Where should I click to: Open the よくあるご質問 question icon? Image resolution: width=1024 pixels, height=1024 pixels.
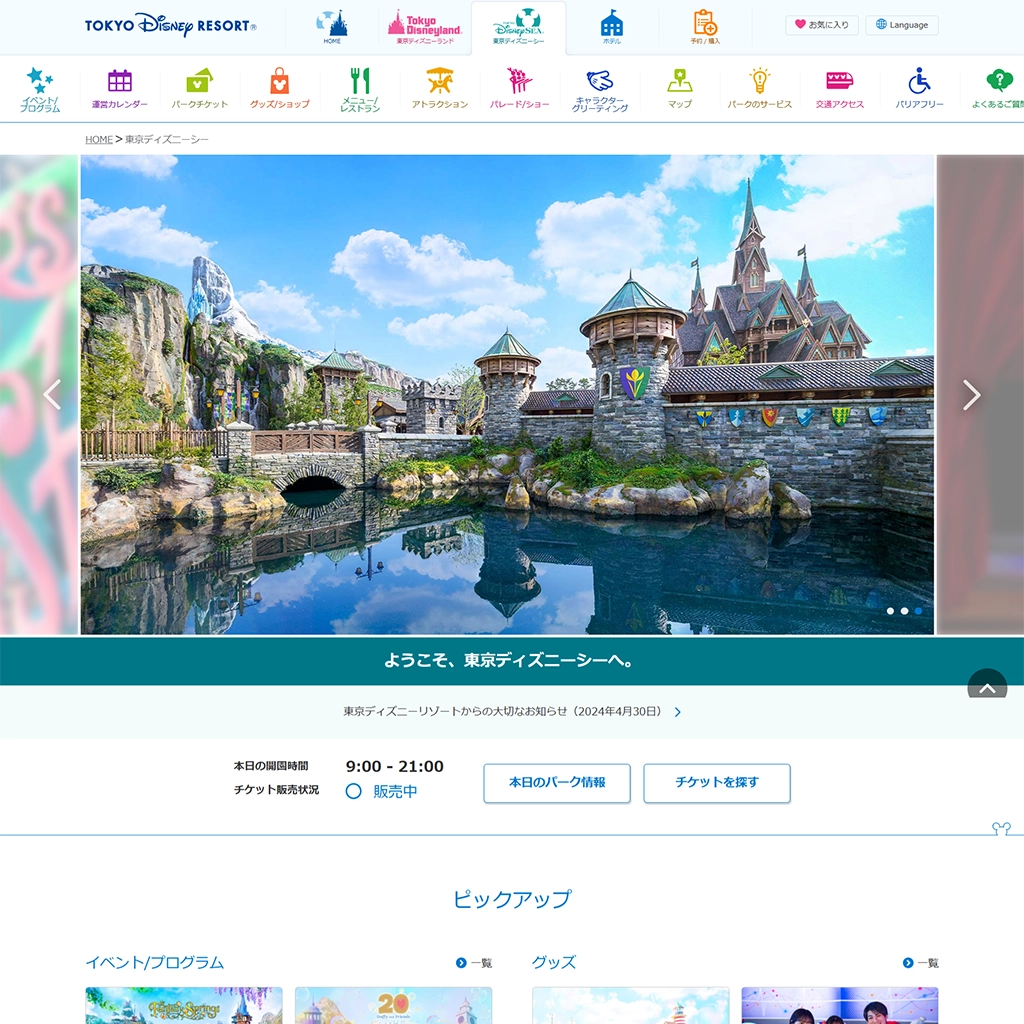(x=997, y=89)
